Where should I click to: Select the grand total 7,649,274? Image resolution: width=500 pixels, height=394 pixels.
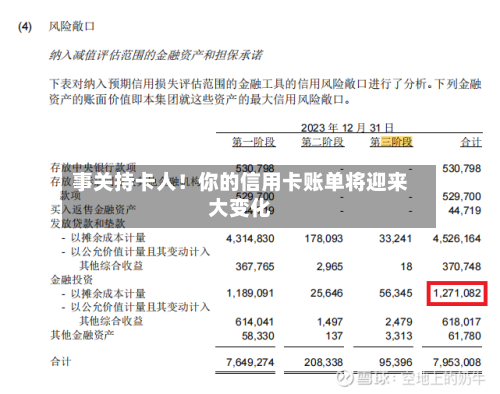pos(250,362)
